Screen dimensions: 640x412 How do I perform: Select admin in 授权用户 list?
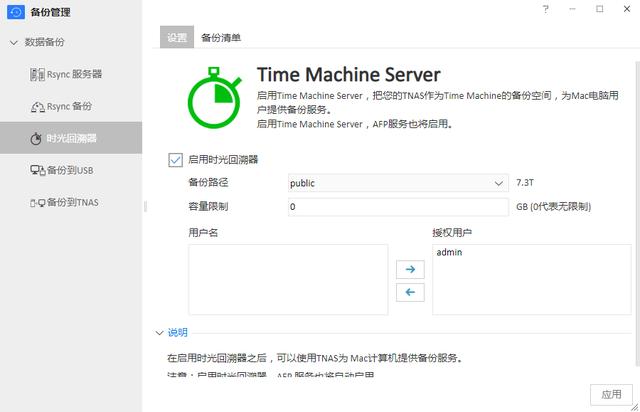(x=450, y=253)
